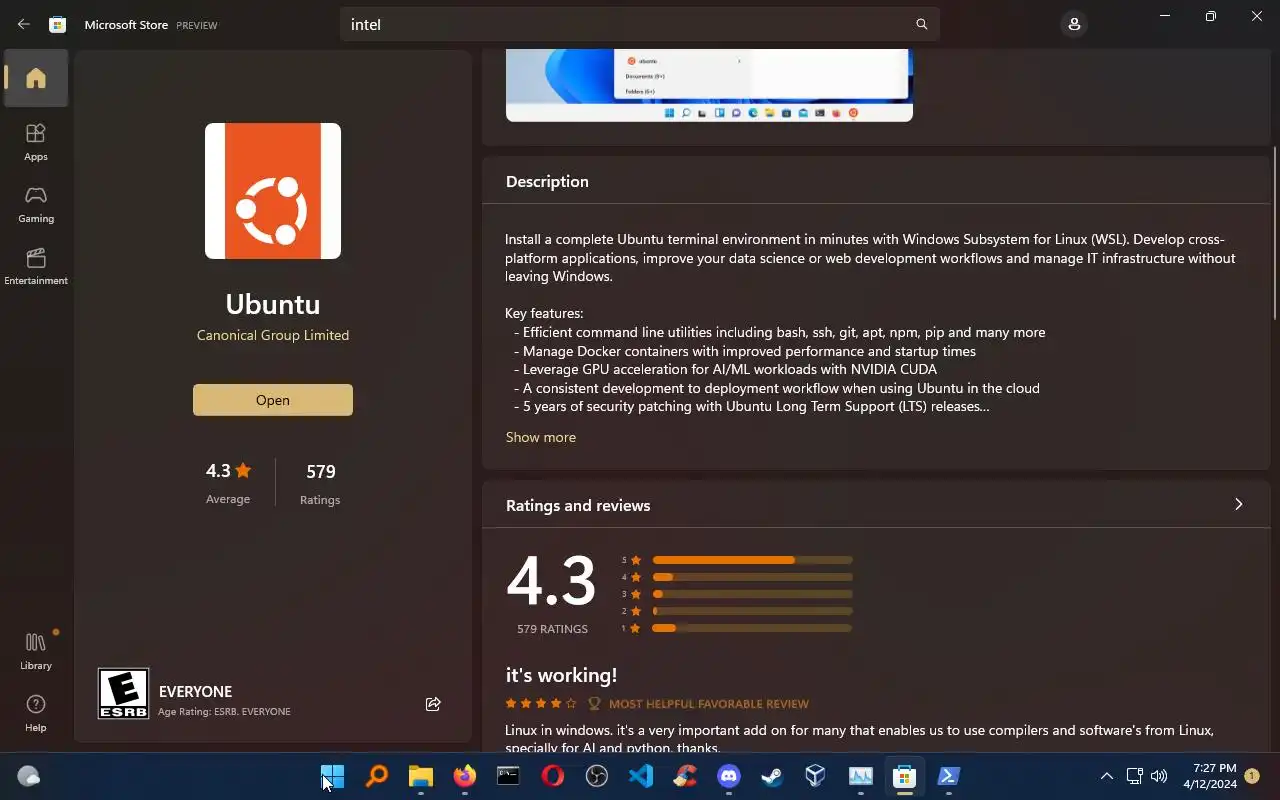Open Help in the sidebar

pyautogui.click(x=36, y=713)
